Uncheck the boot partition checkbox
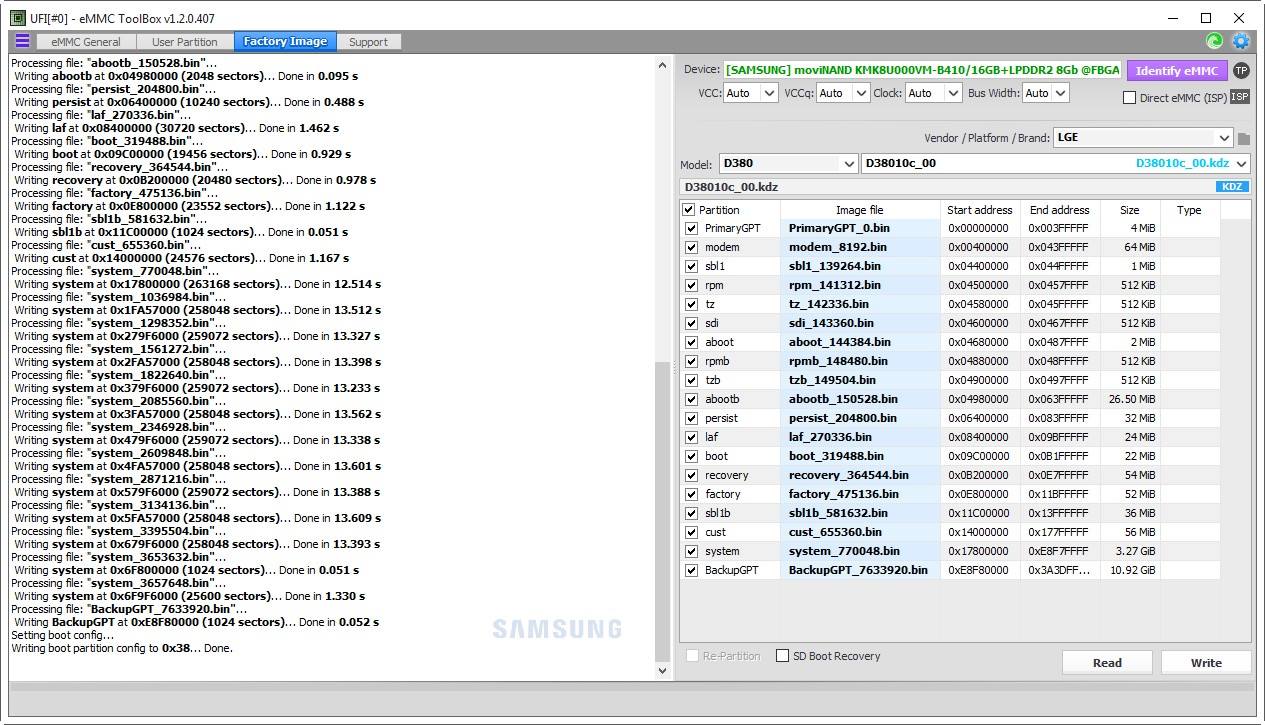This screenshot has width=1265, height=725. (691, 456)
